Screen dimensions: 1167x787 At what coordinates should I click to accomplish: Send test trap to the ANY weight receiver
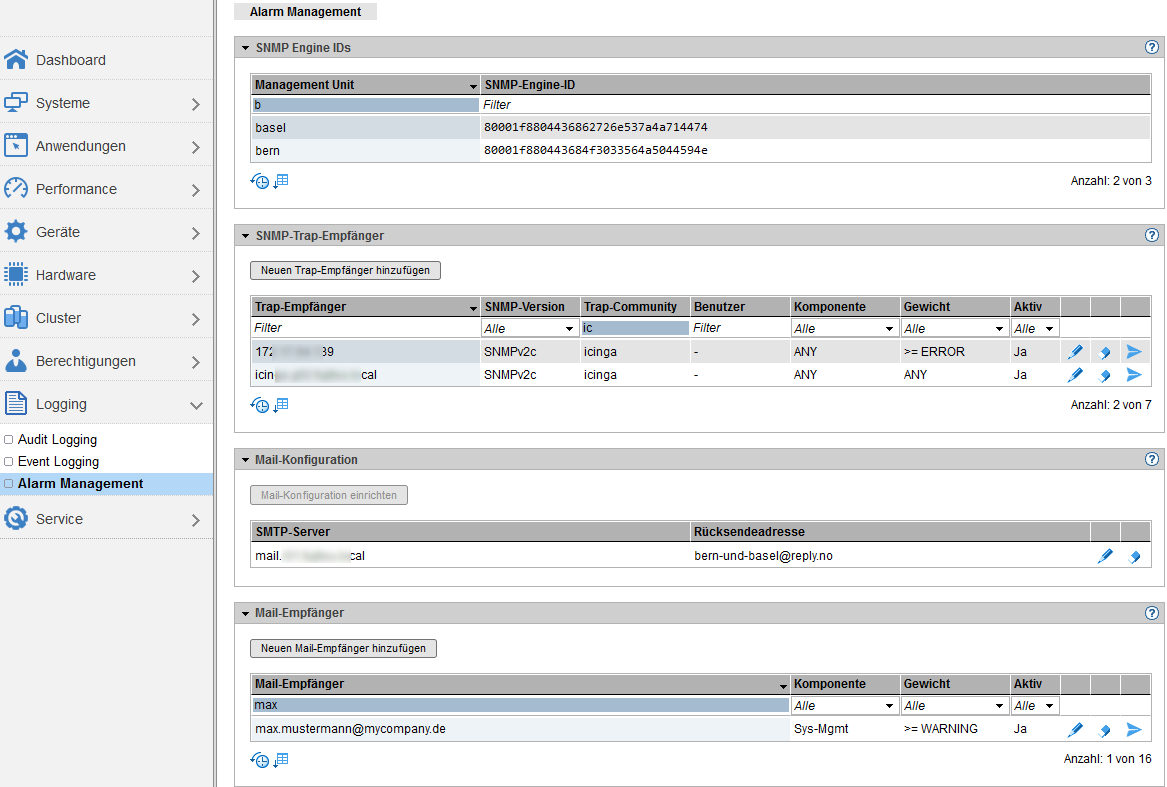click(1134, 375)
